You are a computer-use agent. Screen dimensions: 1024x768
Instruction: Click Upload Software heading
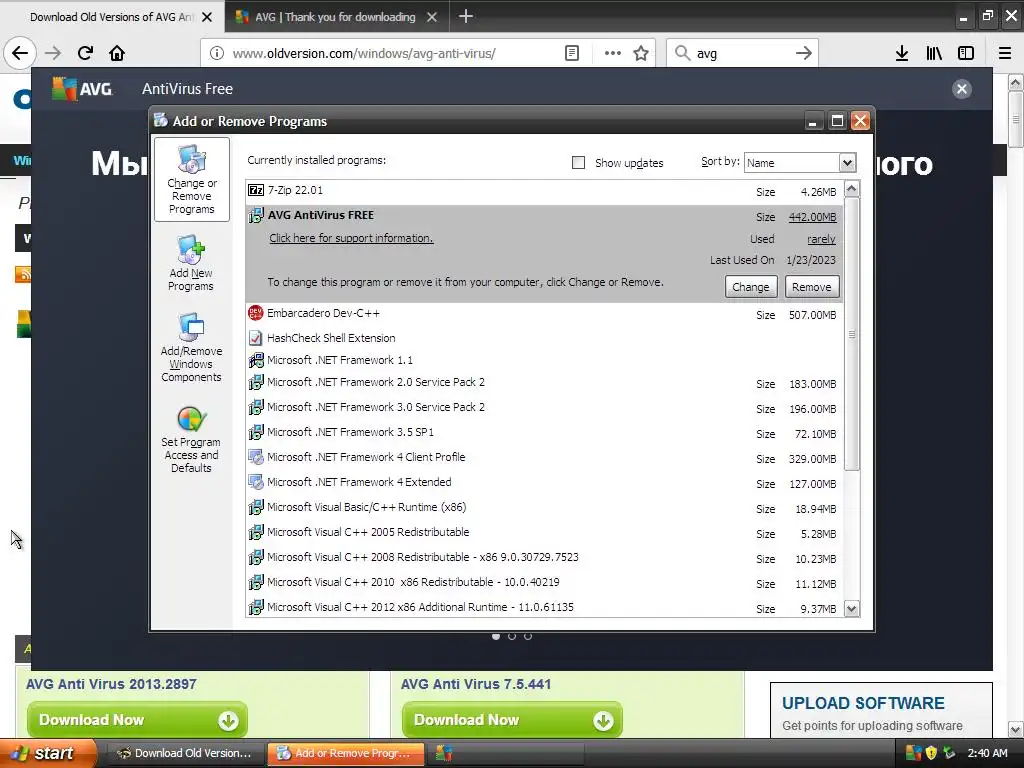pyautogui.click(x=863, y=703)
